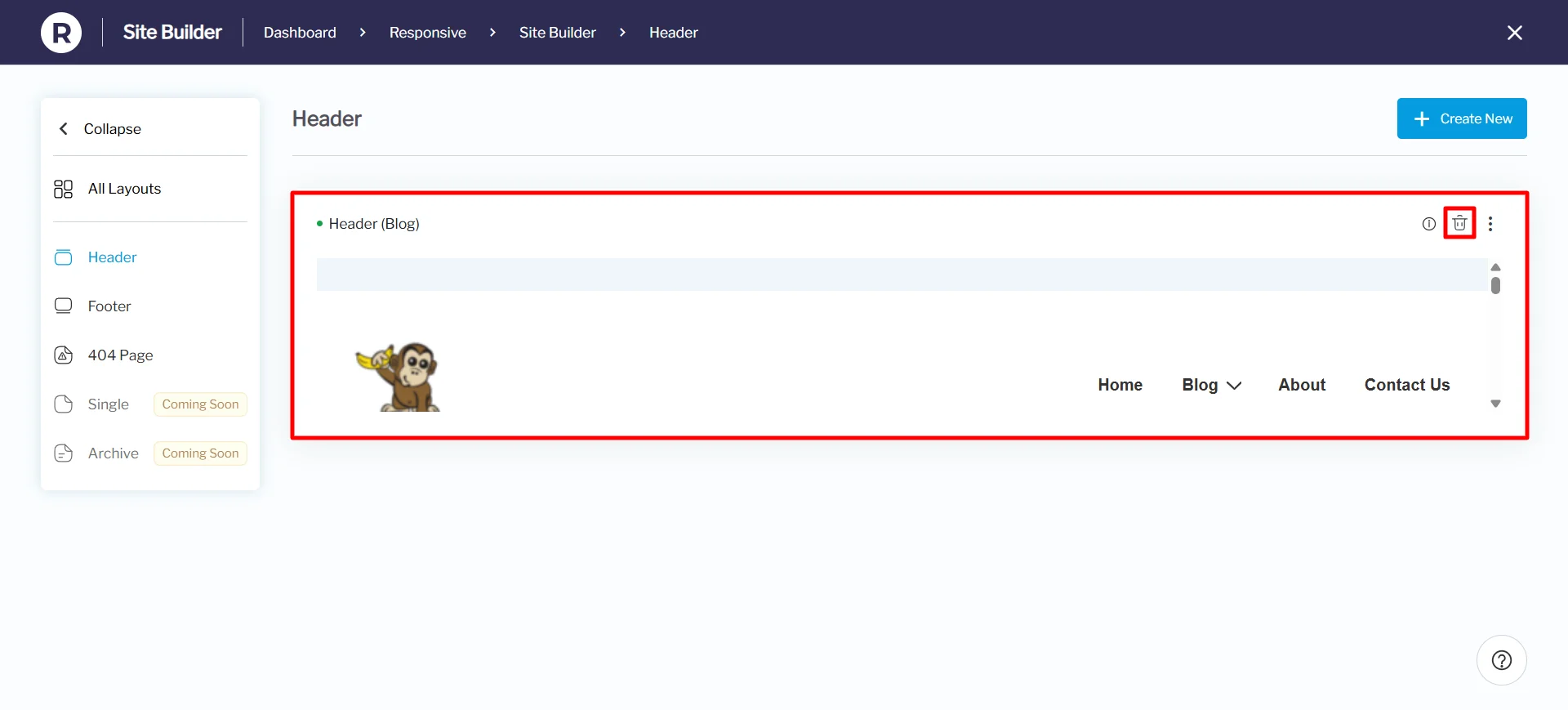Click the 404 Page icon

63,355
